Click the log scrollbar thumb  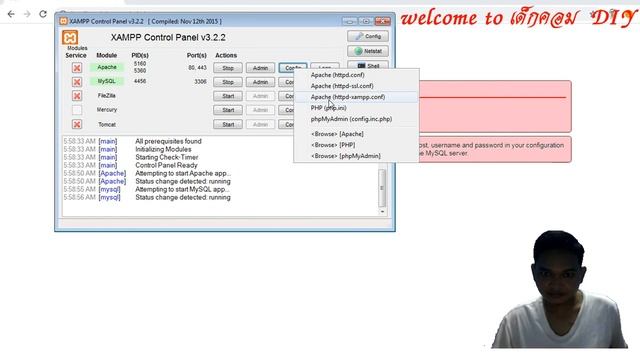[382, 188]
